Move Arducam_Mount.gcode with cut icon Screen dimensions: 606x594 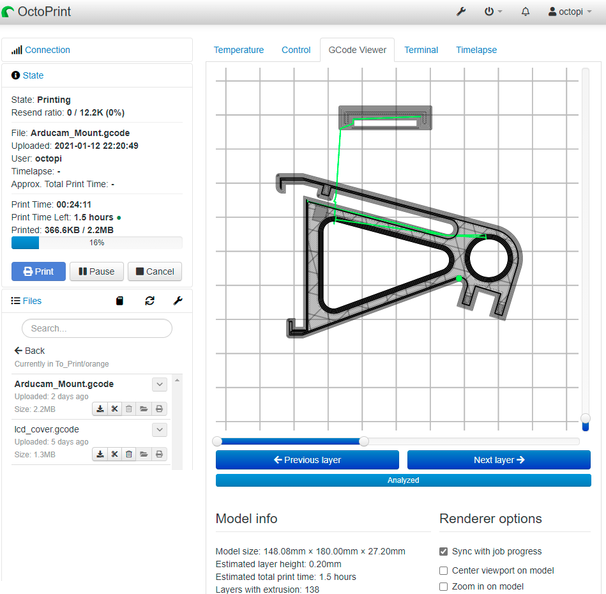(x=114, y=409)
